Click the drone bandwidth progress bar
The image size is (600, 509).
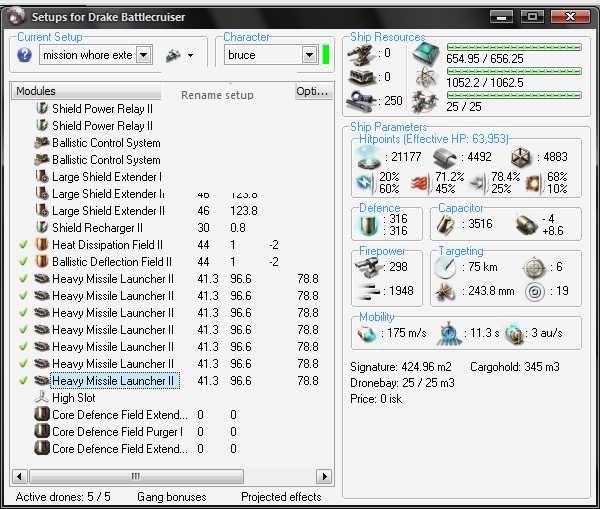(514, 95)
